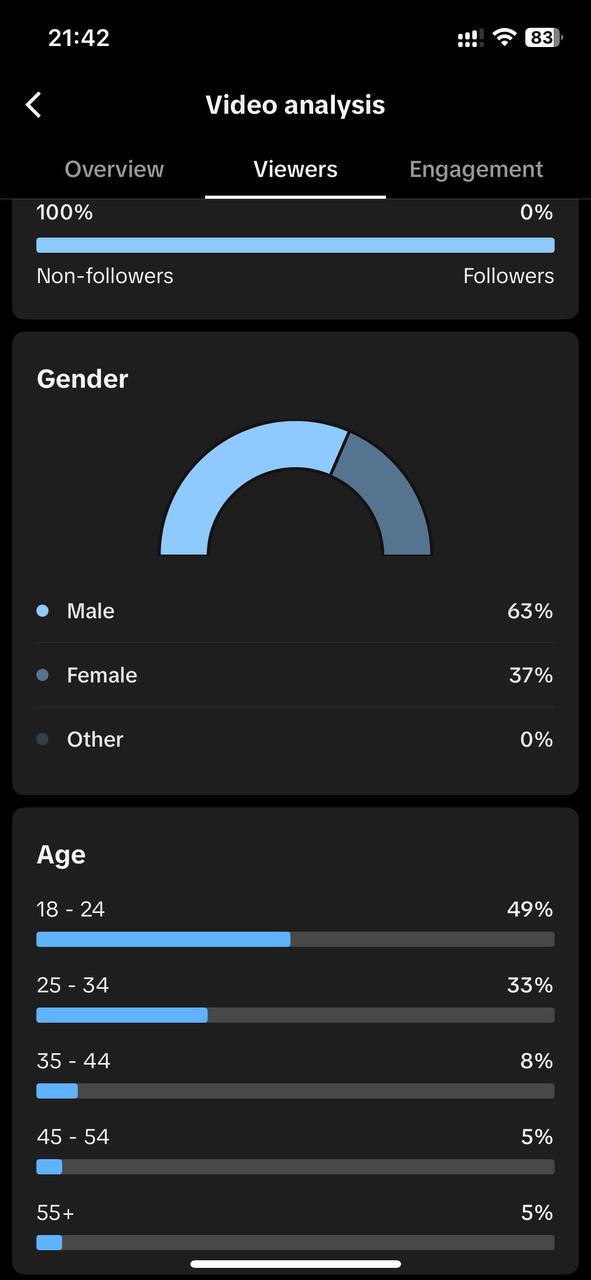Image resolution: width=591 pixels, height=1280 pixels.
Task: Click the 55+ age bar
Action: 295,1243
